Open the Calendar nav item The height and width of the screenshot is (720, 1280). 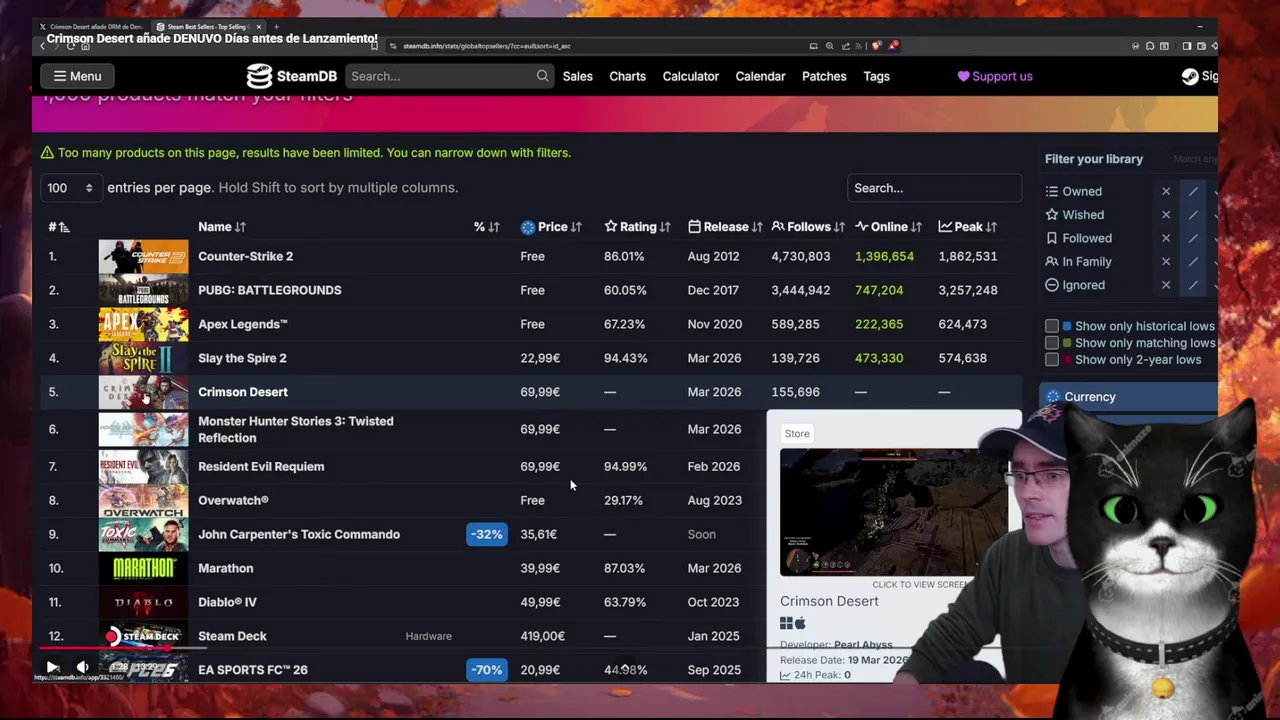click(x=760, y=76)
